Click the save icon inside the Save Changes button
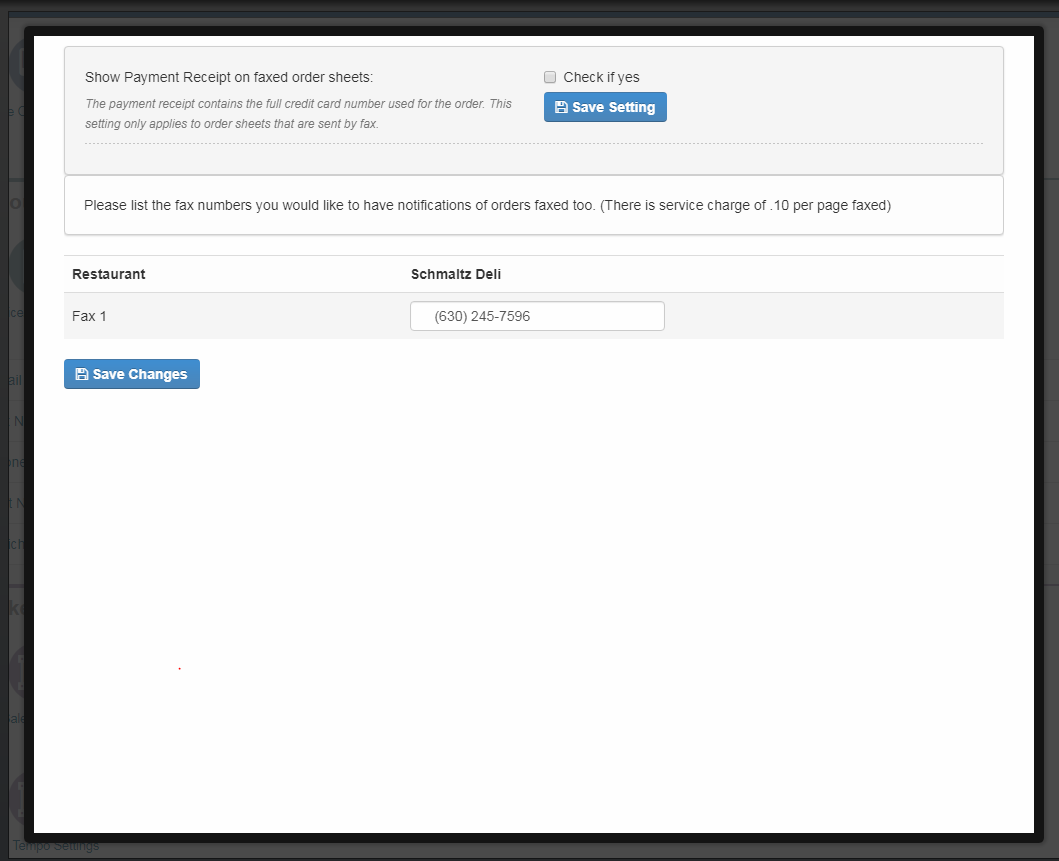 (81, 374)
